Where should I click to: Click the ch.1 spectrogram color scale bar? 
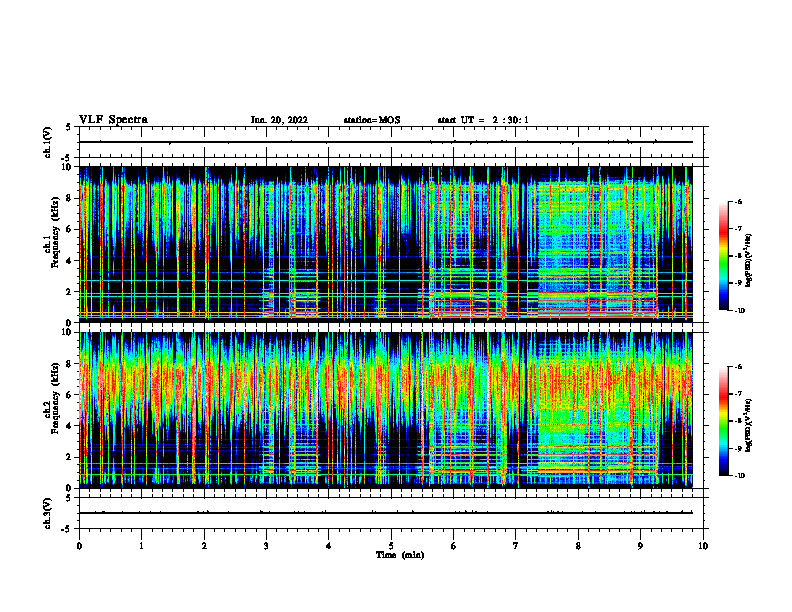click(723, 256)
